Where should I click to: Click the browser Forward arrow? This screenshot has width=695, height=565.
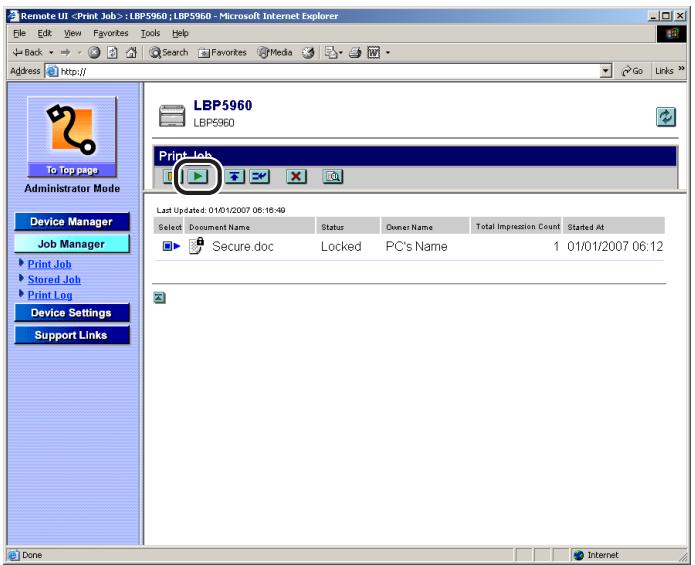click(x=66, y=52)
